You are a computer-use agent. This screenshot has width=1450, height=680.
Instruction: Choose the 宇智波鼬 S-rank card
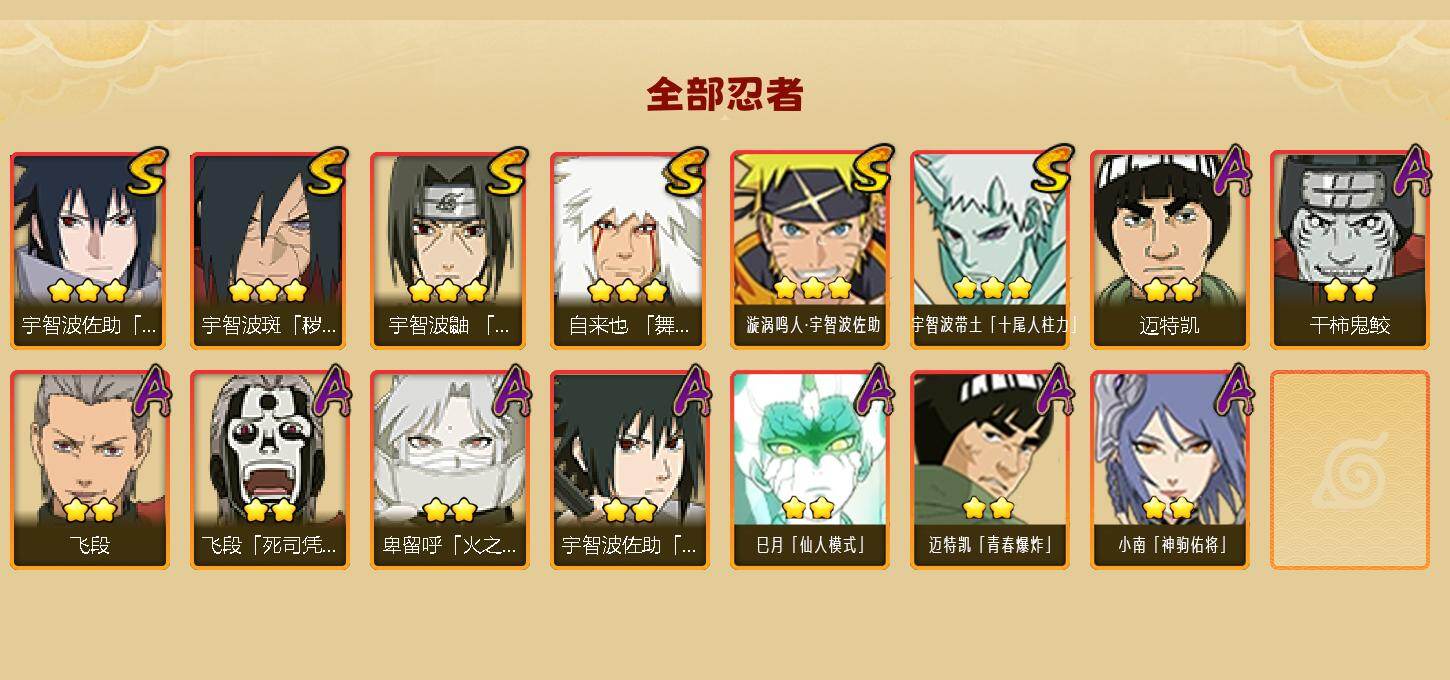point(450,250)
